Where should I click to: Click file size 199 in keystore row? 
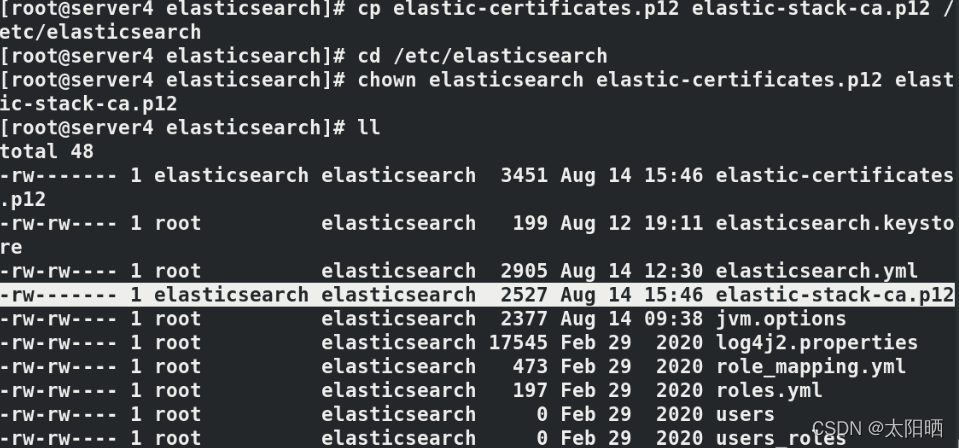pos(530,223)
